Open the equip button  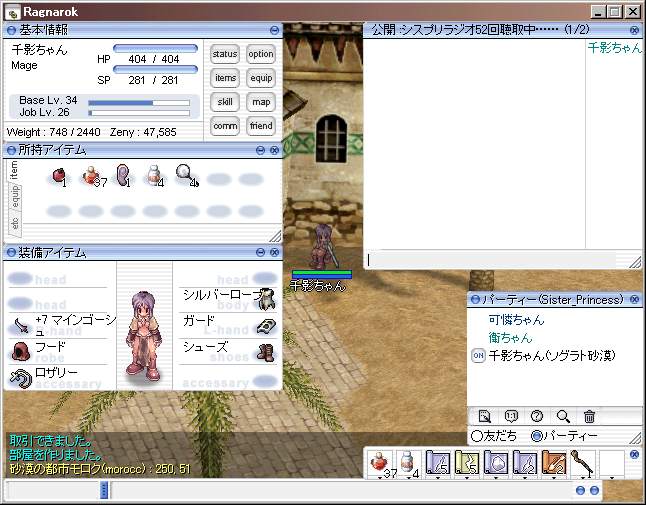[x=261, y=78]
